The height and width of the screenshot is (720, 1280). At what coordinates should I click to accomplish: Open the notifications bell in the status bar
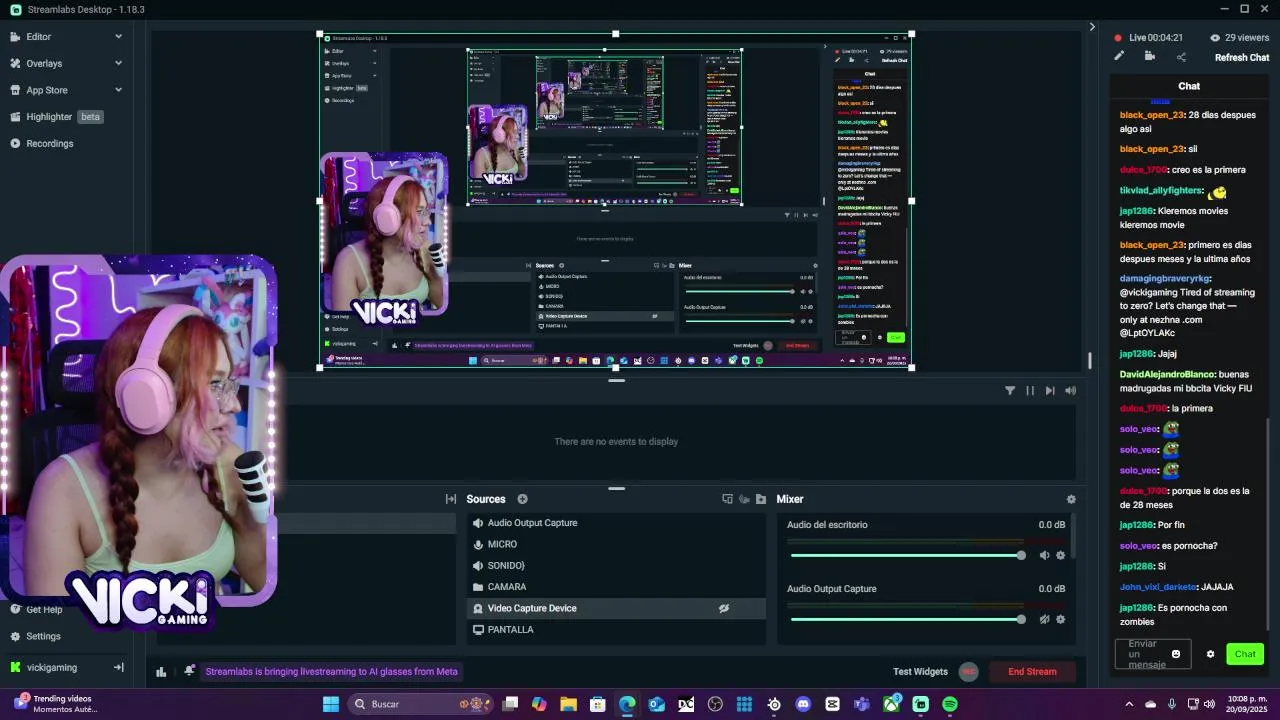[x=189, y=671]
